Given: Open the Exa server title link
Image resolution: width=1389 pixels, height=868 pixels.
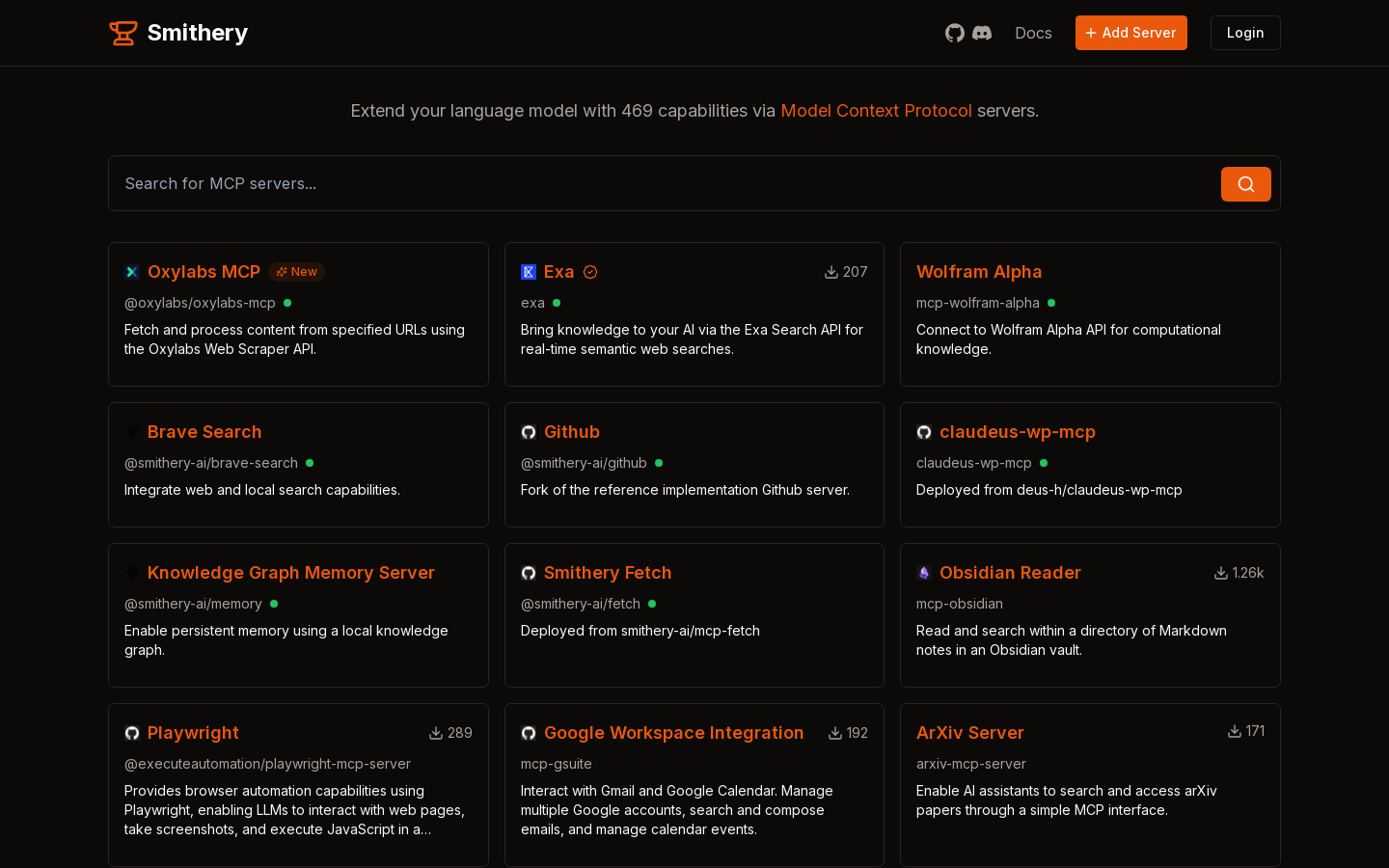Looking at the screenshot, I should (558, 272).
